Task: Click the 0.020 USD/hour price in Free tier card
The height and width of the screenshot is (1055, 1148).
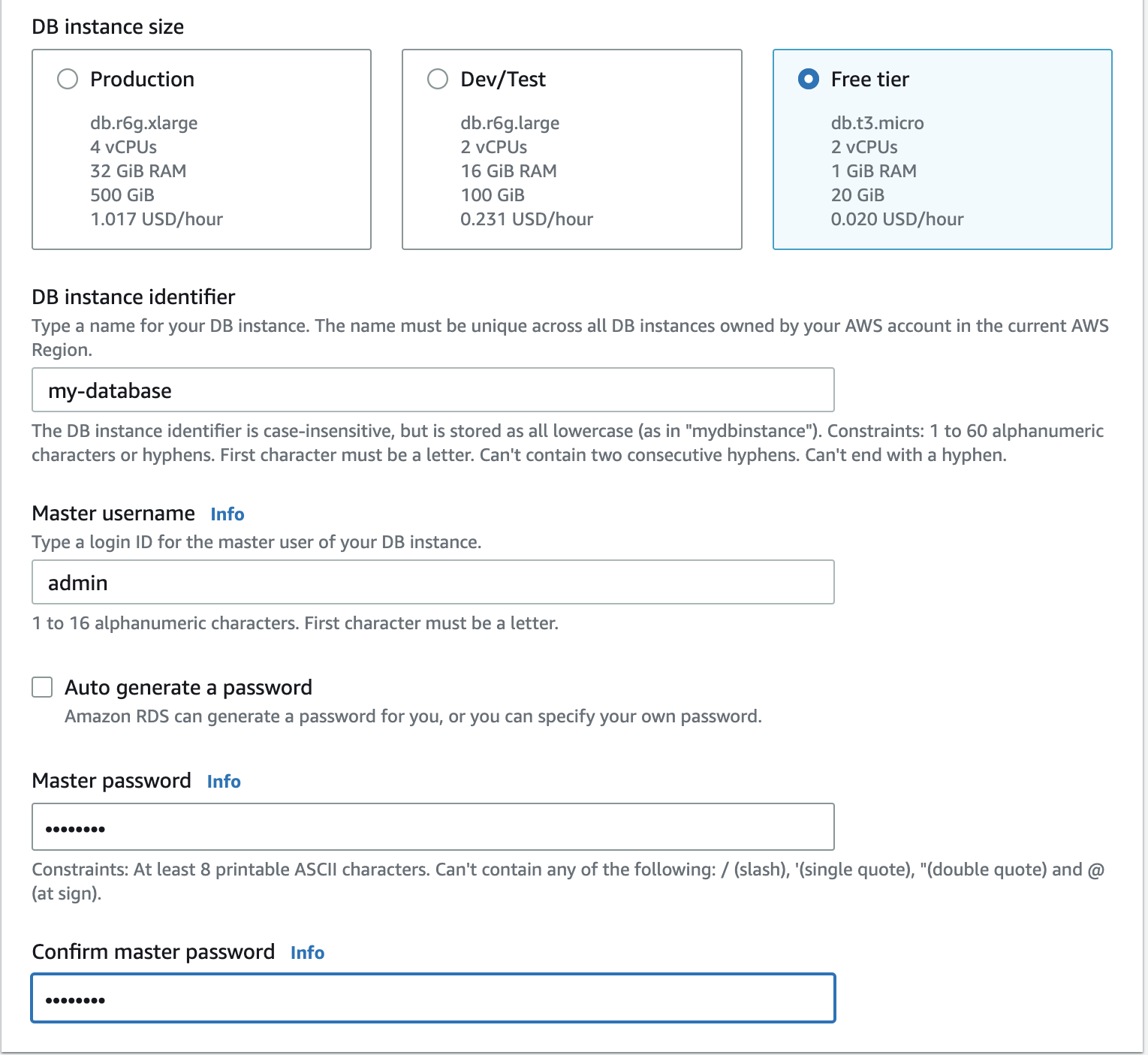Action: (897, 219)
